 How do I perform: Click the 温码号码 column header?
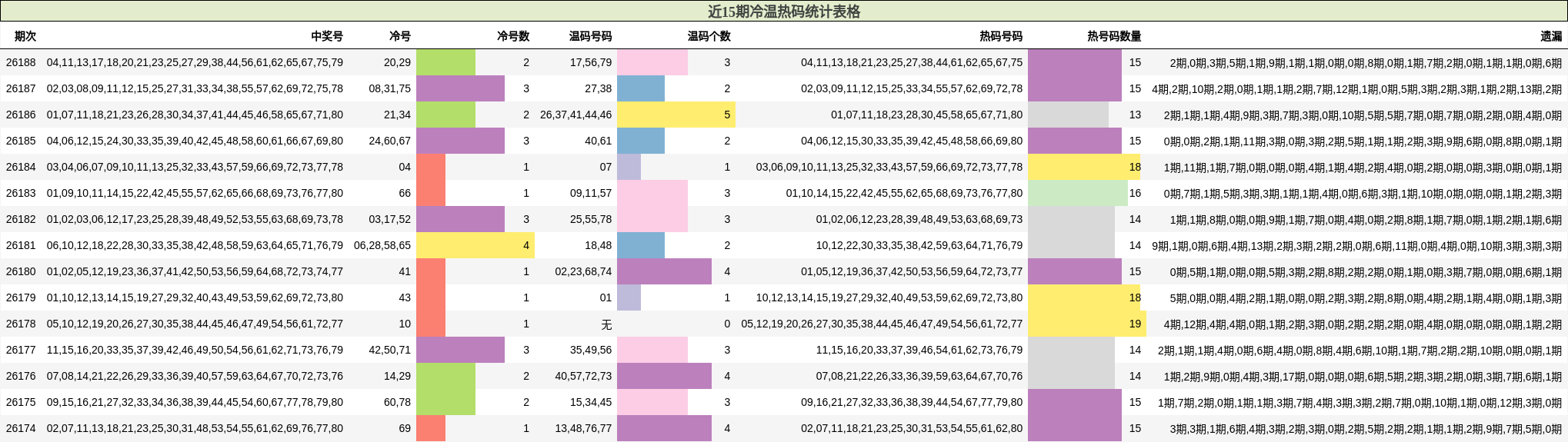590,36
